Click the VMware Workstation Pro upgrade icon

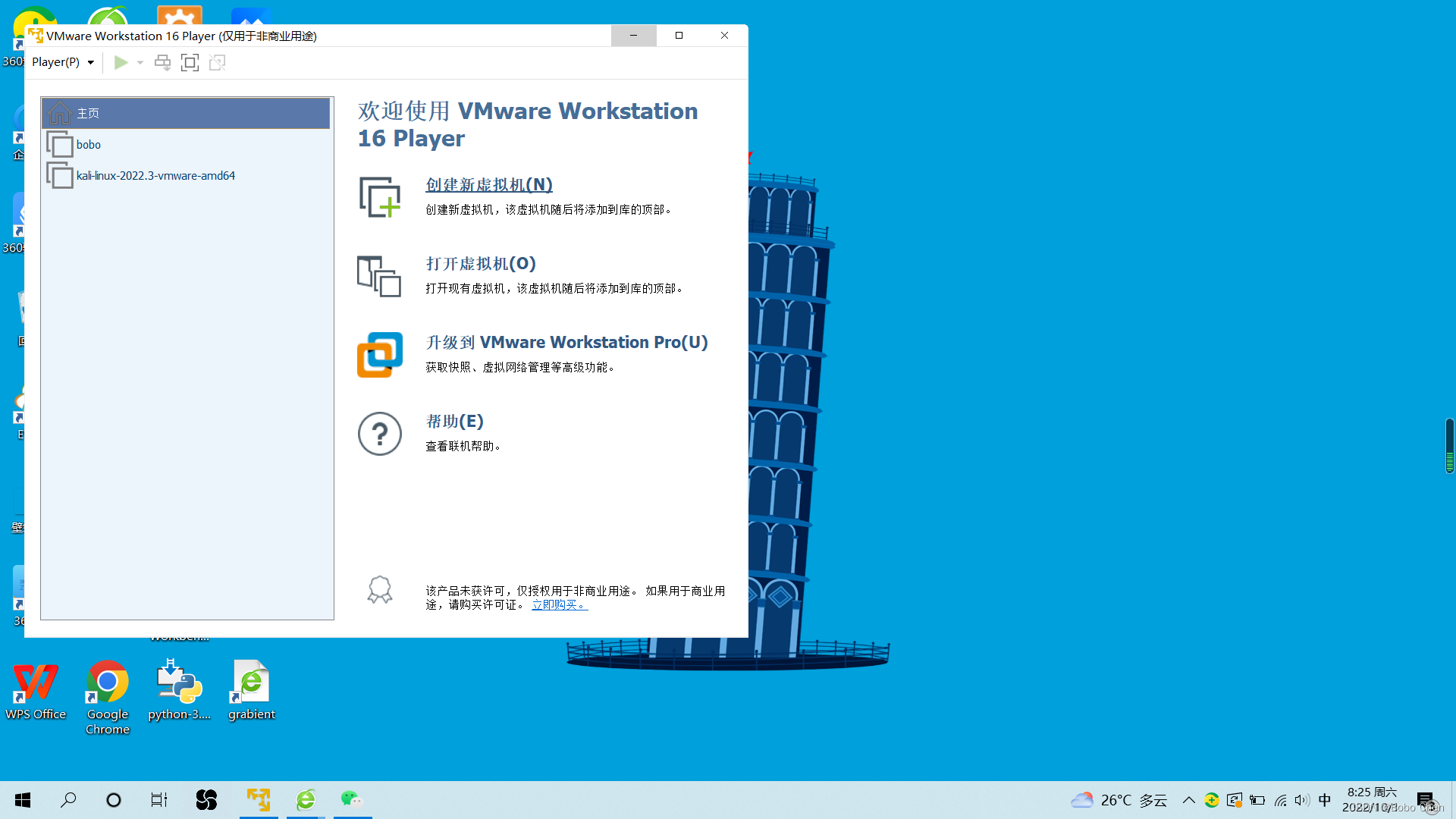[379, 355]
